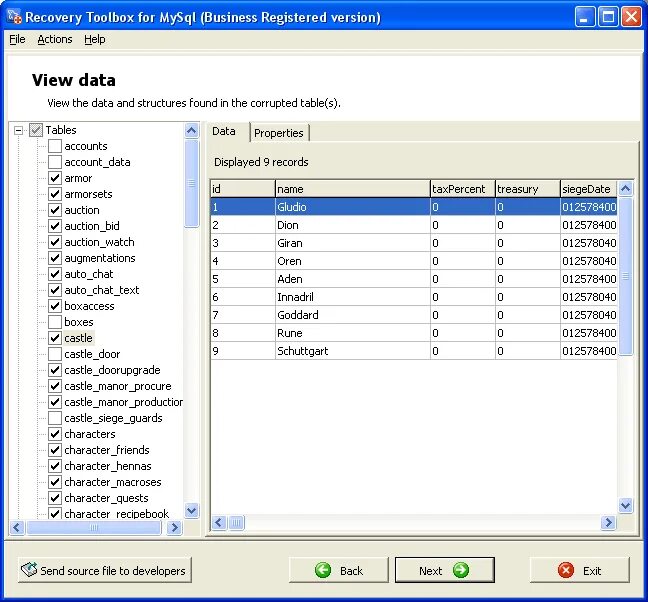Click the red Exit cross icon
The image size is (648, 602).
[566, 570]
